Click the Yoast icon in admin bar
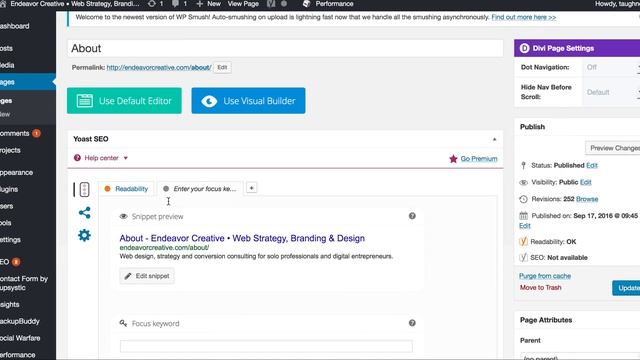This screenshot has height=360, width=640. point(271,4)
